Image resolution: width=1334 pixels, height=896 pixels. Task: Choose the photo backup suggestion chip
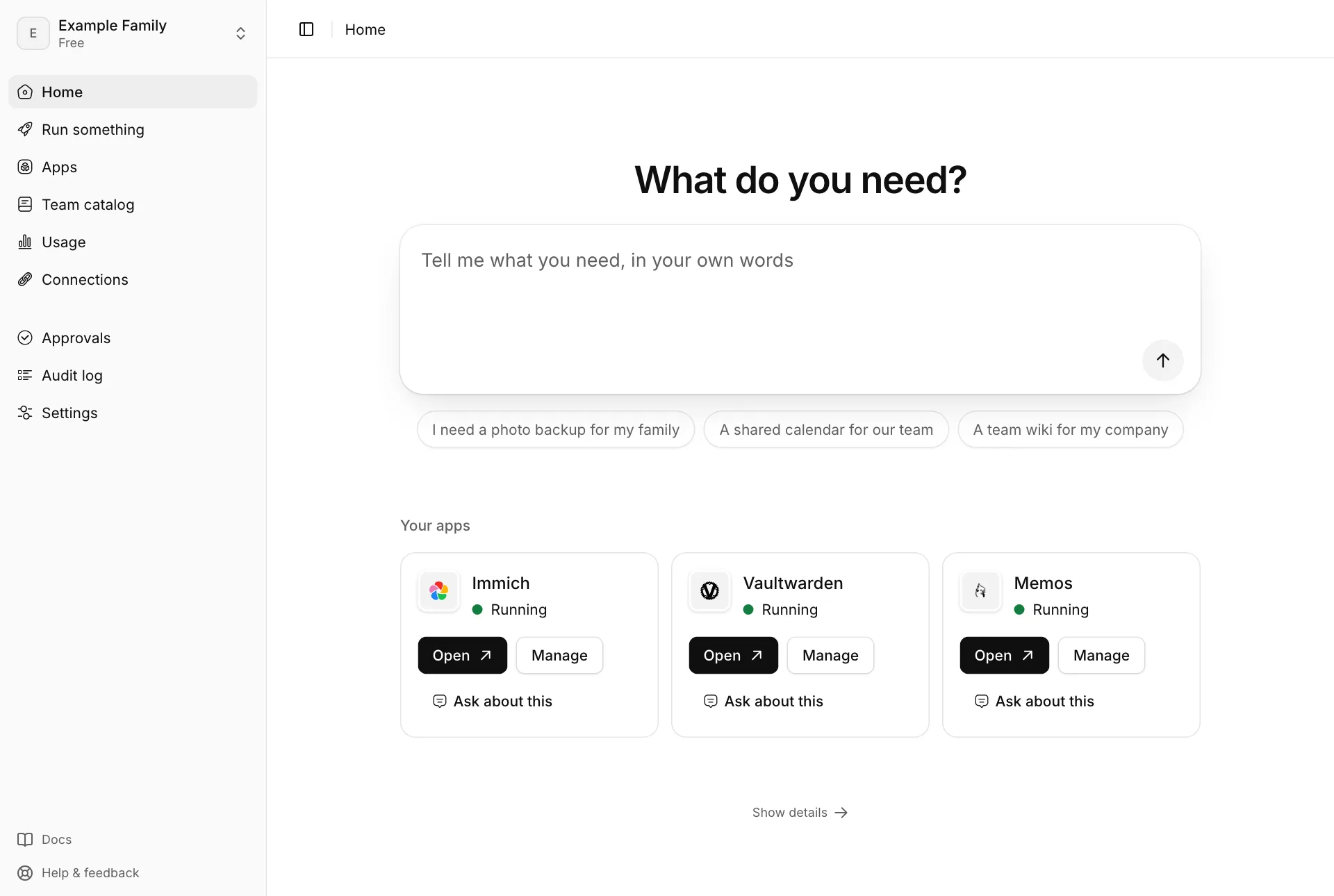pyautogui.click(x=556, y=429)
